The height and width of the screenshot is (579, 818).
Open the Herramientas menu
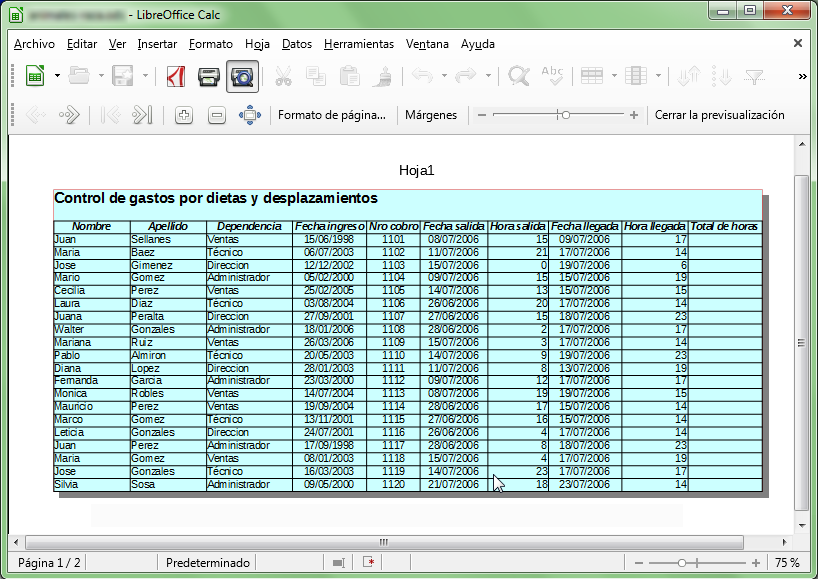click(x=359, y=44)
